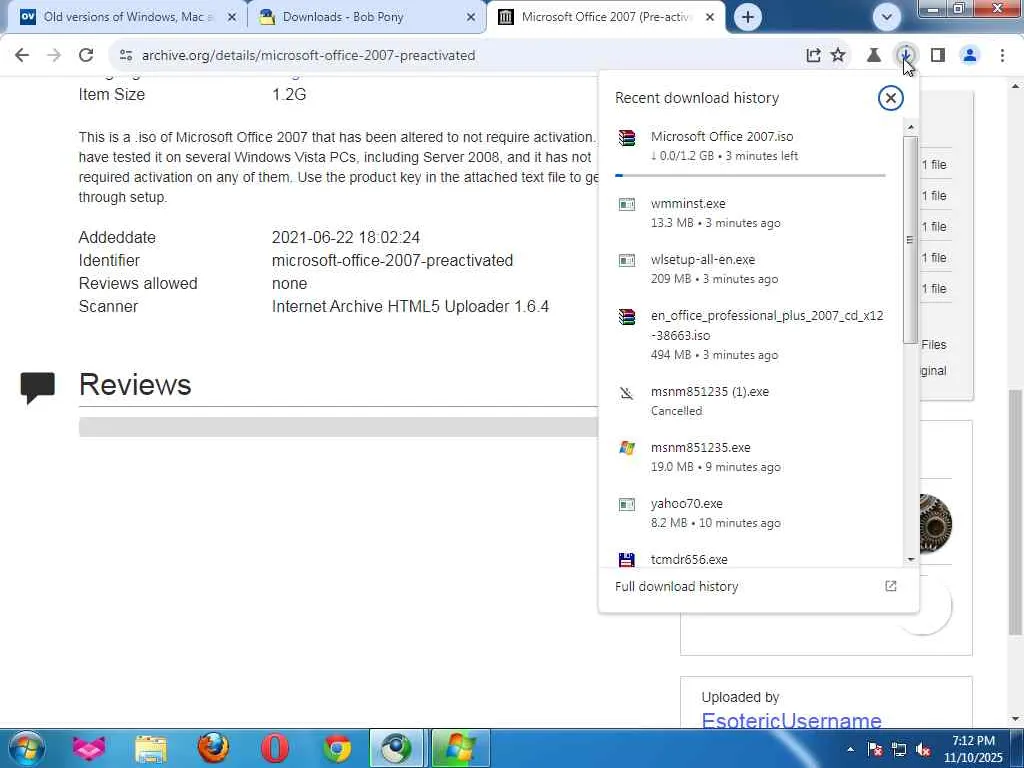The height and width of the screenshot is (768, 1024).
Task: Click download list scroll up arrow
Action: (911, 127)
